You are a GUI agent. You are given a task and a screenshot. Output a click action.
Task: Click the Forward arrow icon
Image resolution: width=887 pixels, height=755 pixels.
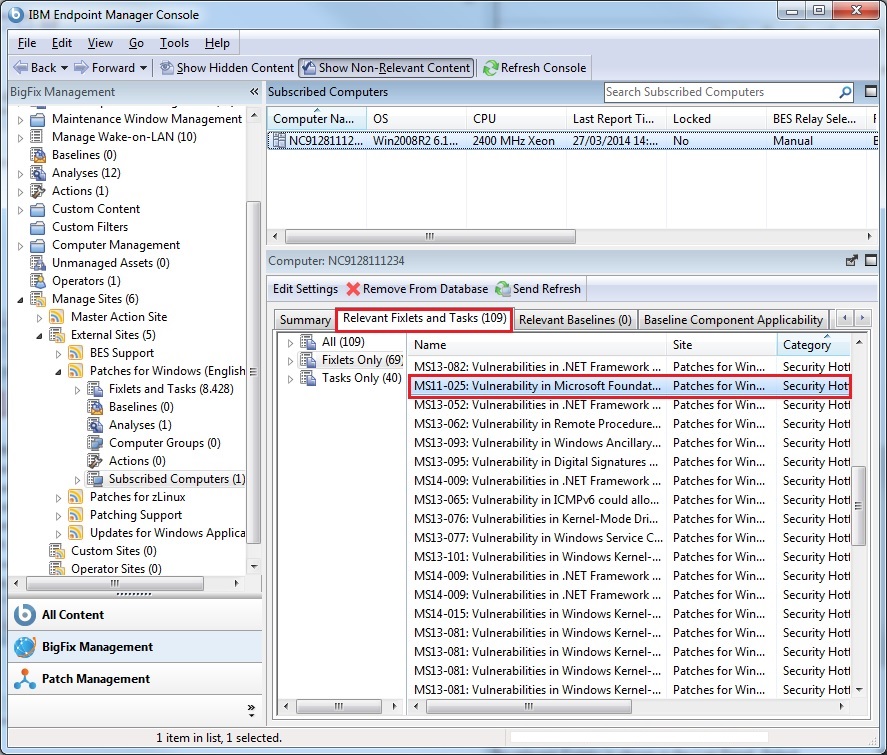point(81,67)
